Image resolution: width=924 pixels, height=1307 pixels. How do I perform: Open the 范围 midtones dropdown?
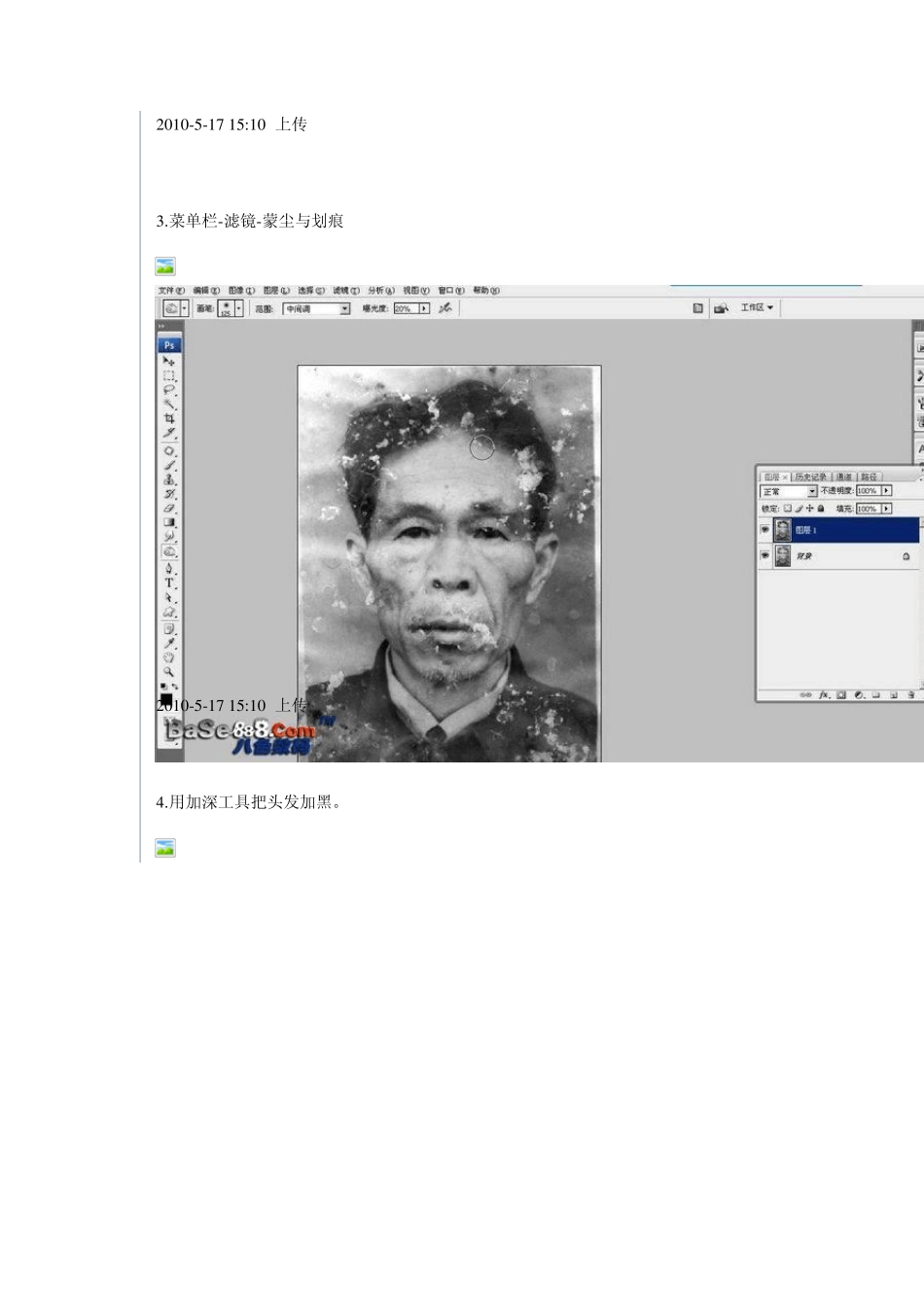316,308
